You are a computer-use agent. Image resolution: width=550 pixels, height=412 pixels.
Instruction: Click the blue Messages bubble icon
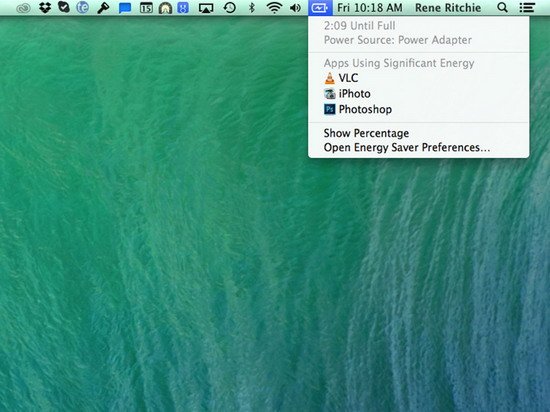(125, 8)
